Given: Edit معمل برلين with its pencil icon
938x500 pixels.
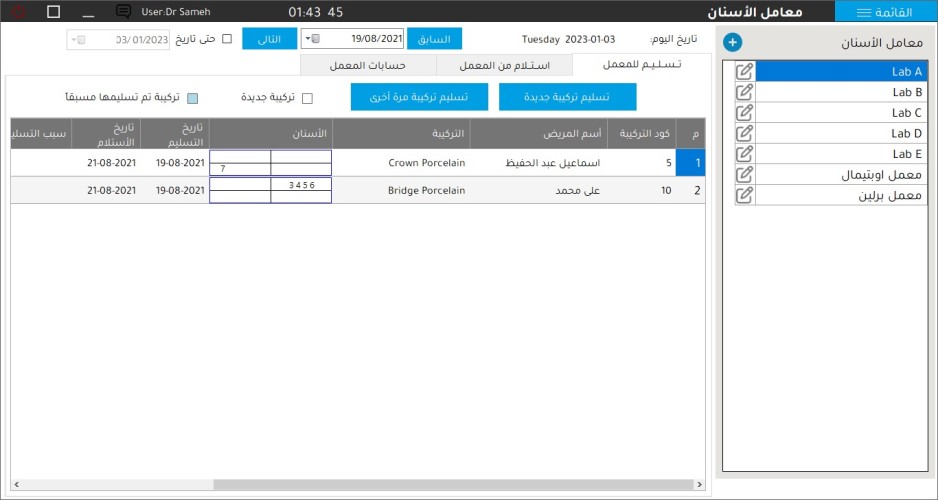Looking at the screenshot, I should point(744,195).
